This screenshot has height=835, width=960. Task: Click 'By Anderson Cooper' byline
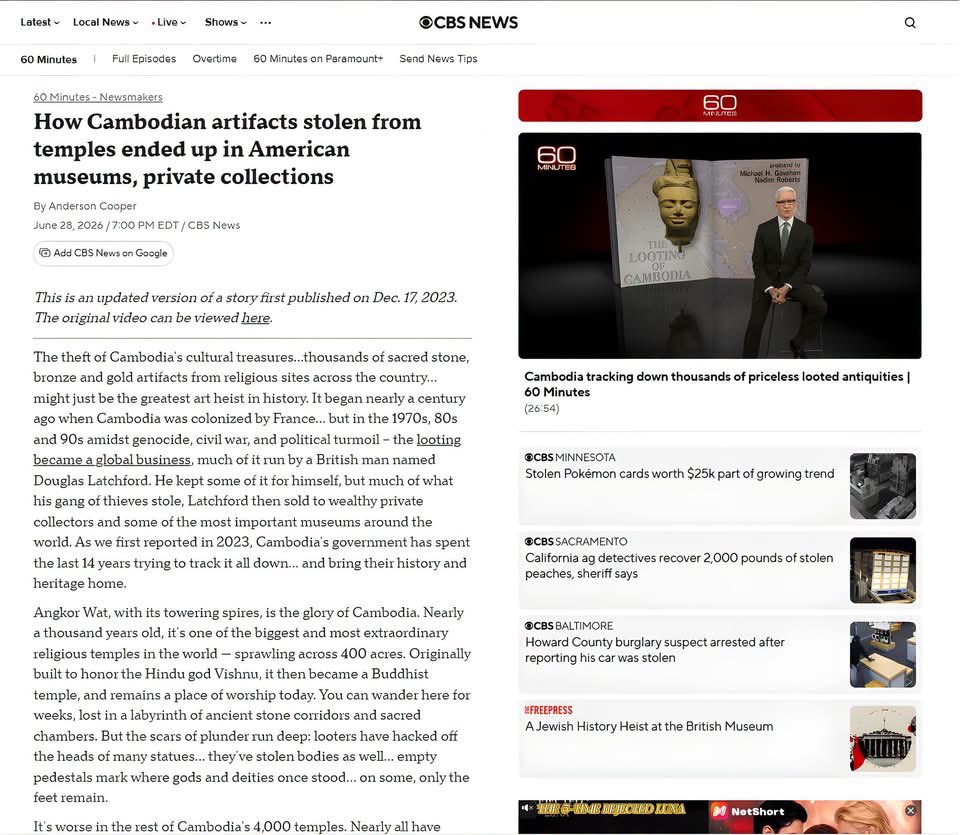[x=84, y=206]
